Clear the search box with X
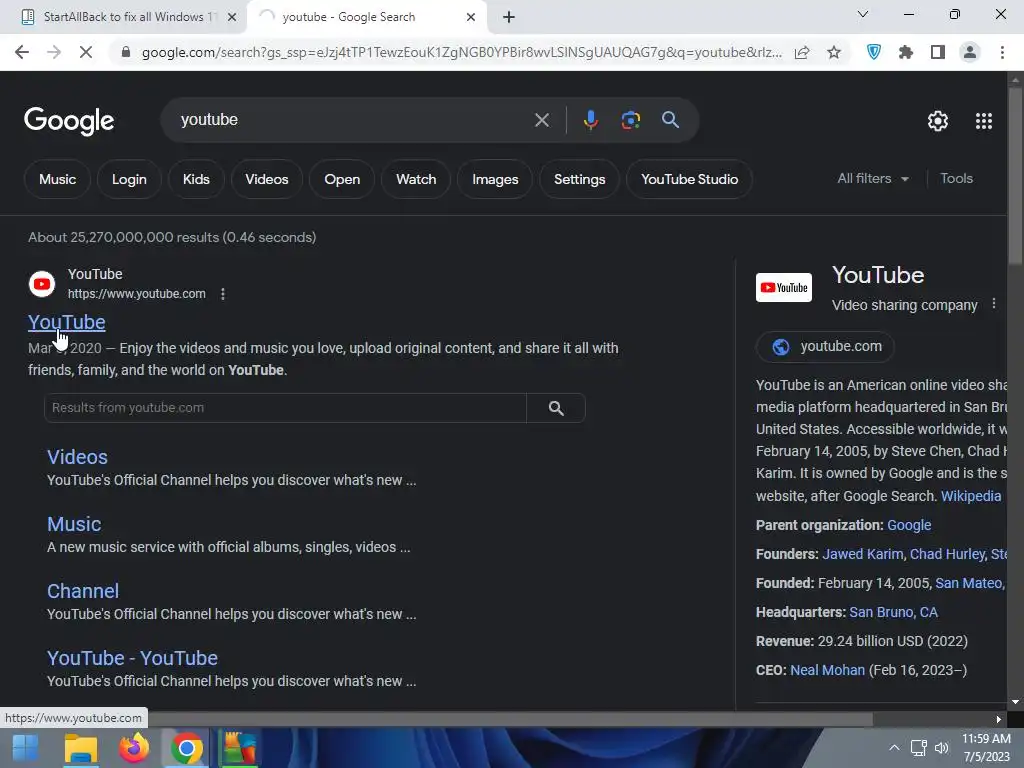The height and width of the screenshot is (768, 1024). (541, 120)
